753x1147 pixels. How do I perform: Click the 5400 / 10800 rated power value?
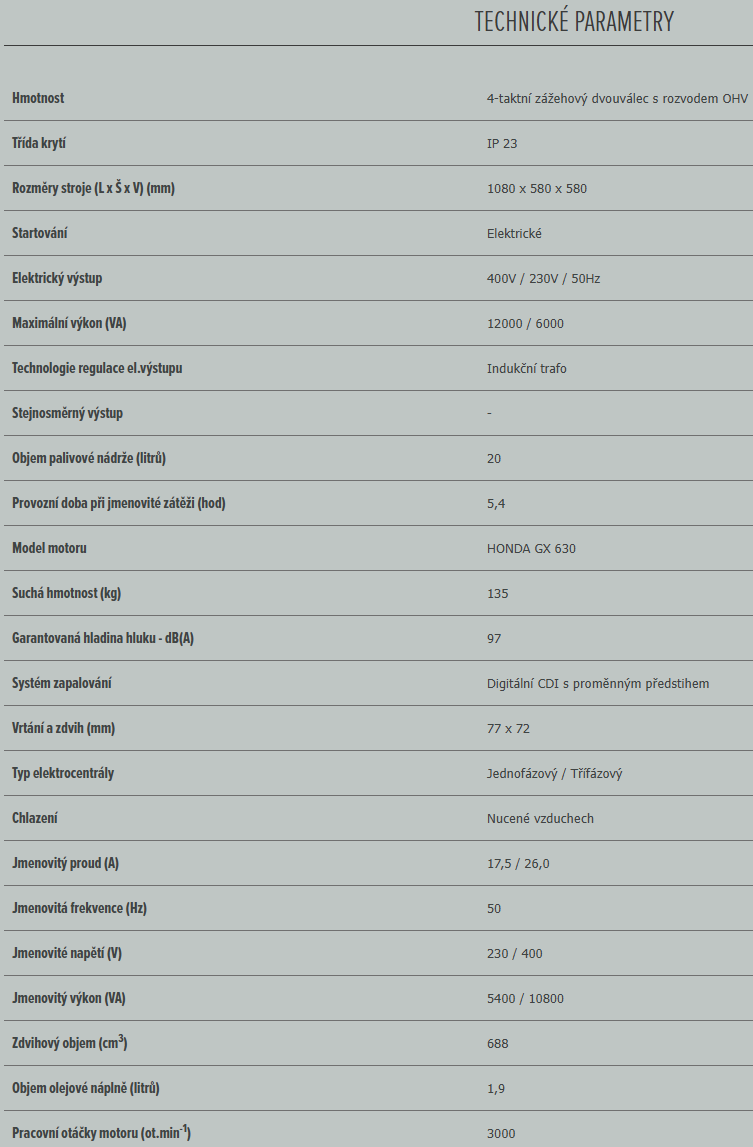525,999
